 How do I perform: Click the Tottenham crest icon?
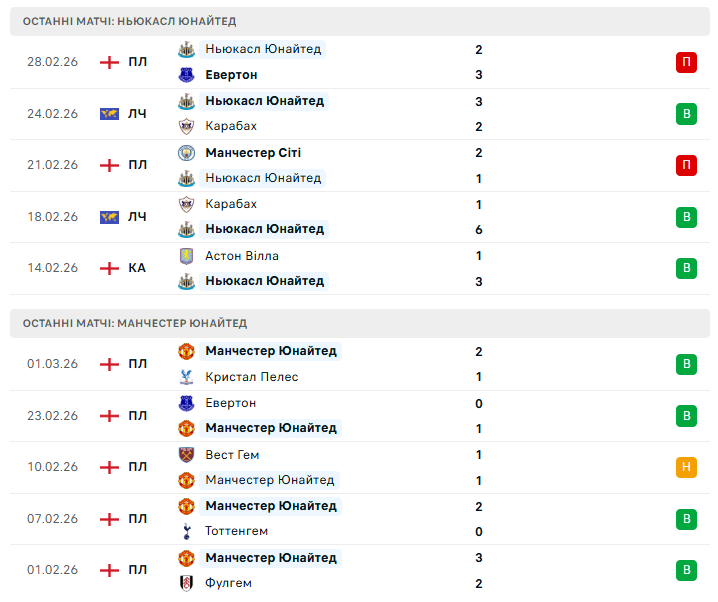(186, 531)
